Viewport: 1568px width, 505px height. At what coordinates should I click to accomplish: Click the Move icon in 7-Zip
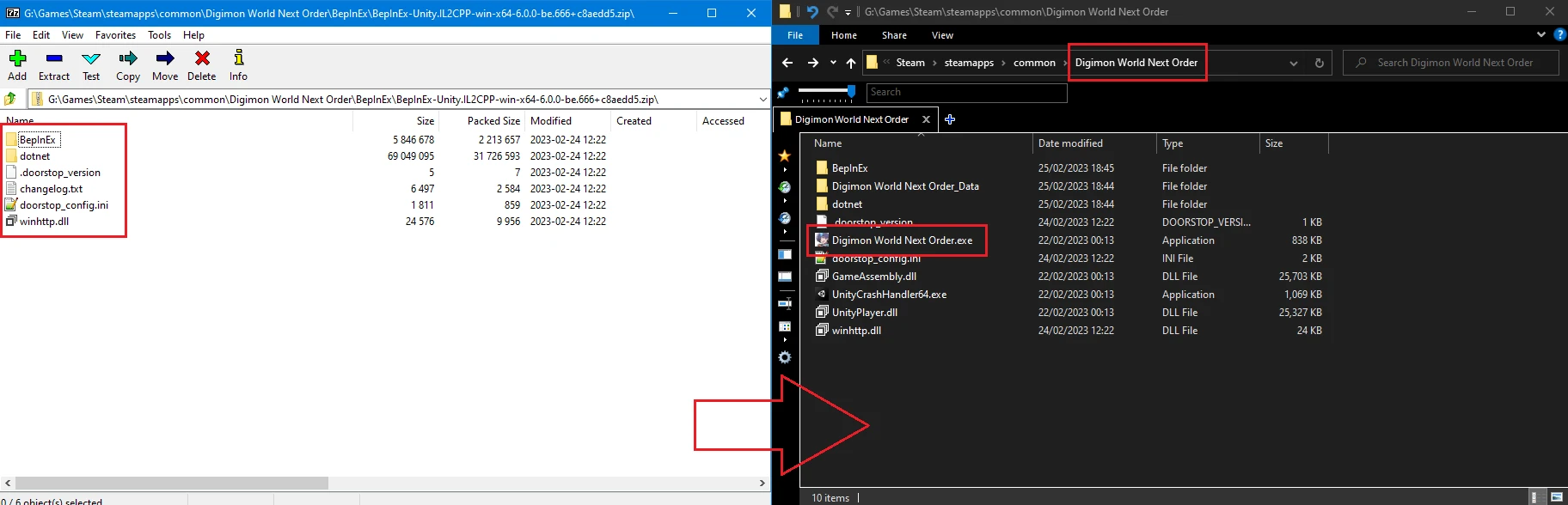pos(165,58)
